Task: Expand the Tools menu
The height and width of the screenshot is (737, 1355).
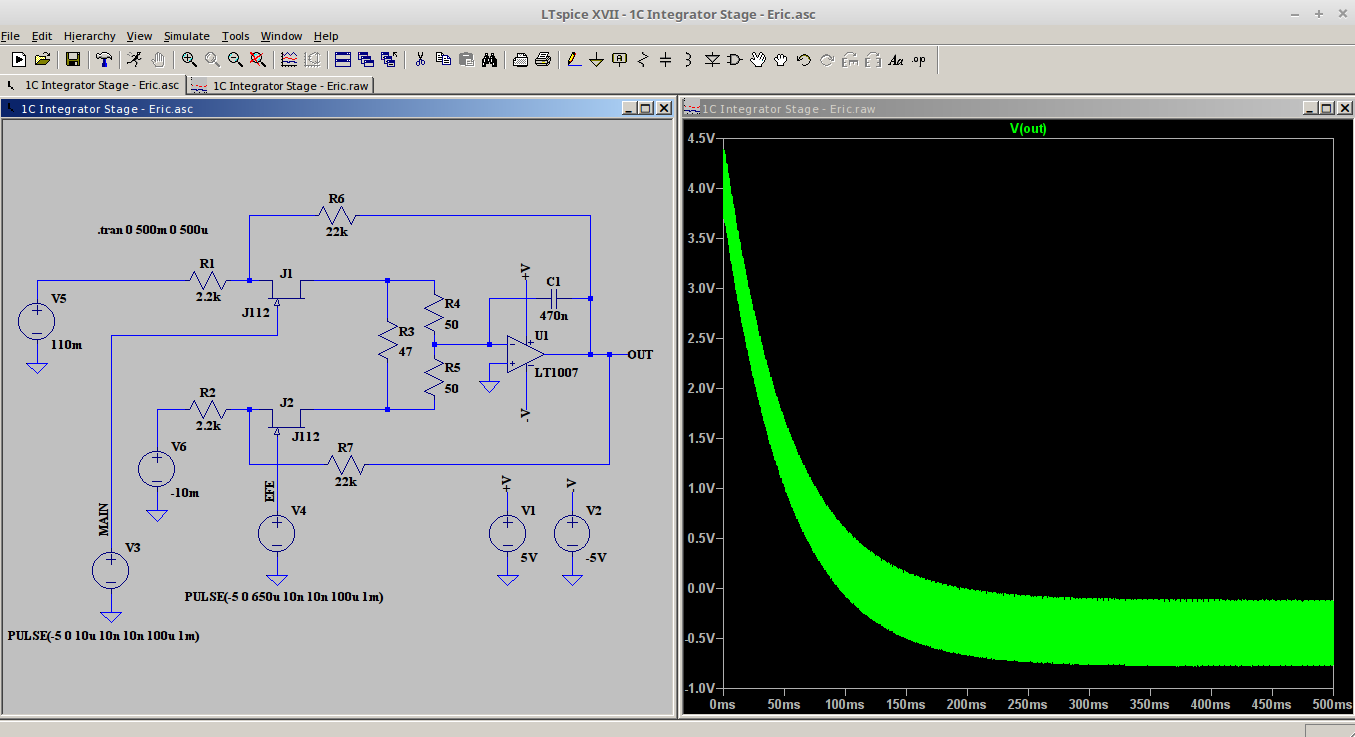Action: [x=235, y=36]
